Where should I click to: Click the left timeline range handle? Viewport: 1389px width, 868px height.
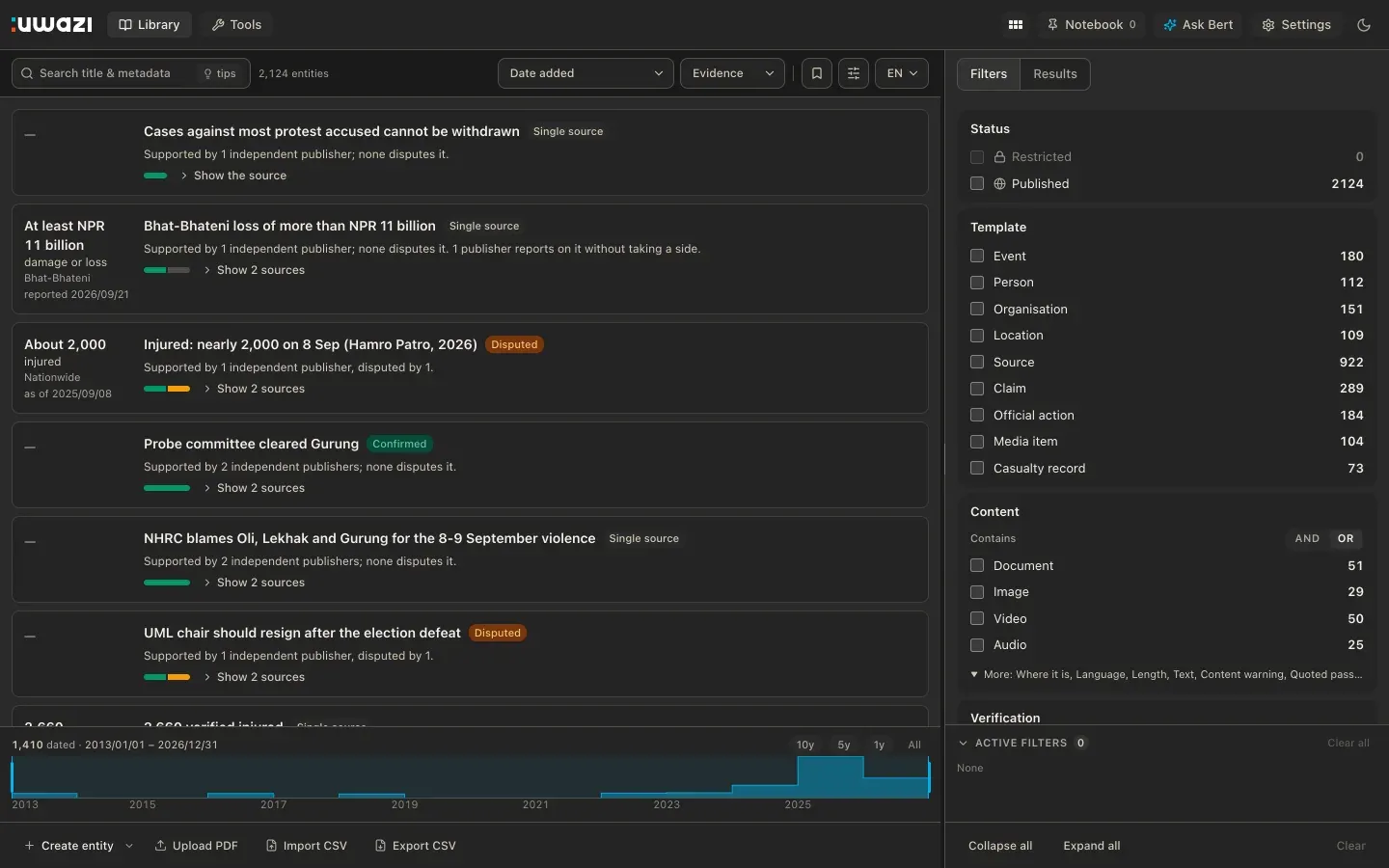pyautogui.click(x=13, y=777)
